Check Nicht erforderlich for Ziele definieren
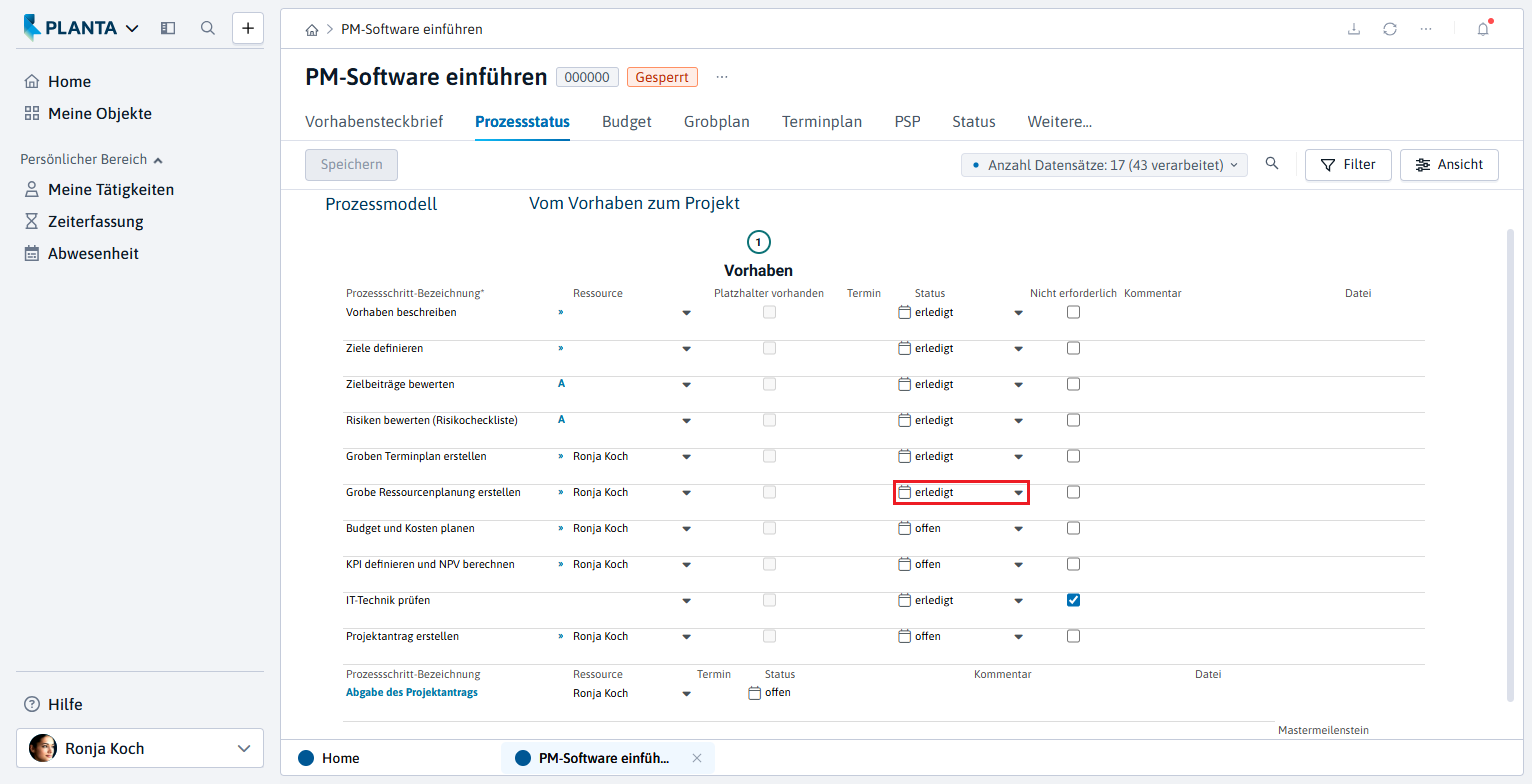Screen dimensions: 1532x784 (x=1073, y=348)
